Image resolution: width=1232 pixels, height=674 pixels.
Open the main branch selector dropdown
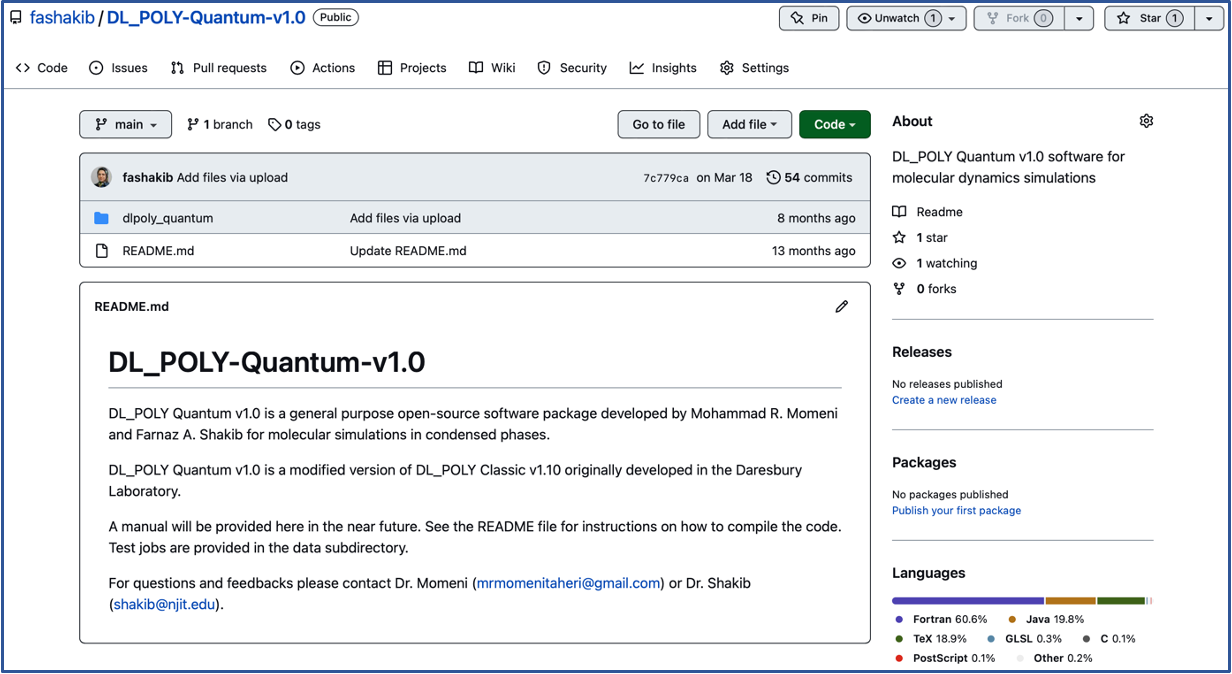coord(126,125)
